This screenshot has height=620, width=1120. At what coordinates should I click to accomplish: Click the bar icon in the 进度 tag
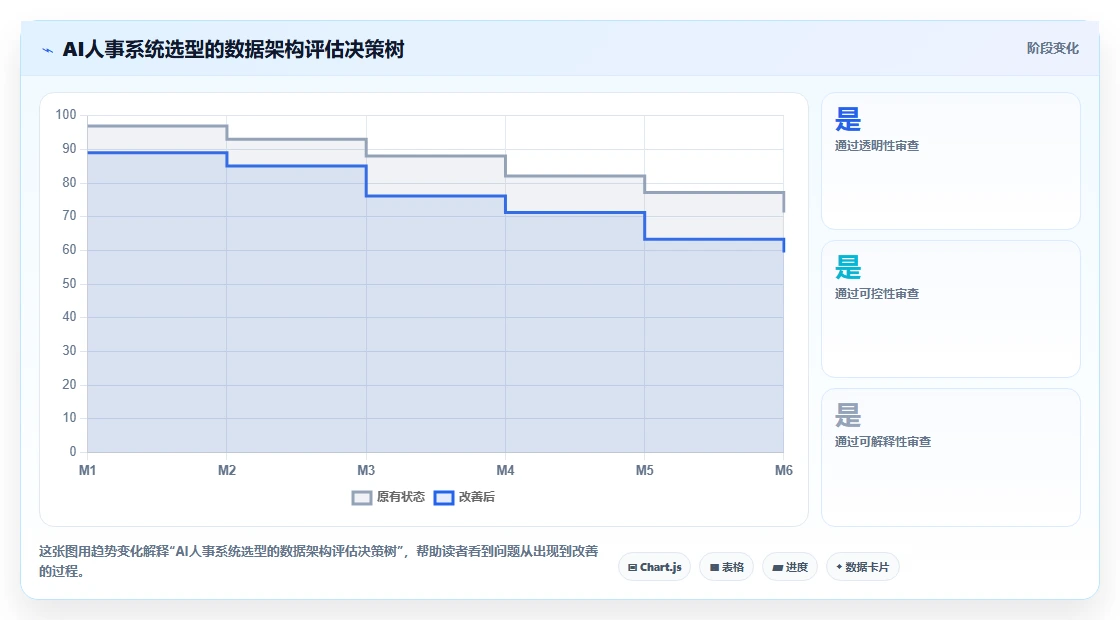pos(777,568)
